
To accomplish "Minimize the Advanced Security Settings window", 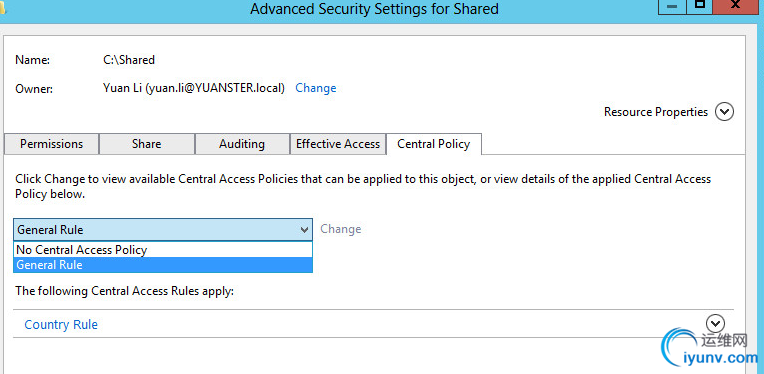I will pos(672,7).
